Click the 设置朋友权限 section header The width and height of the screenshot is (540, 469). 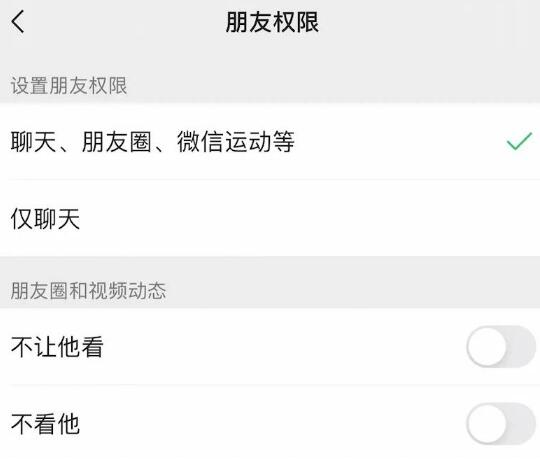pos(69,86)
